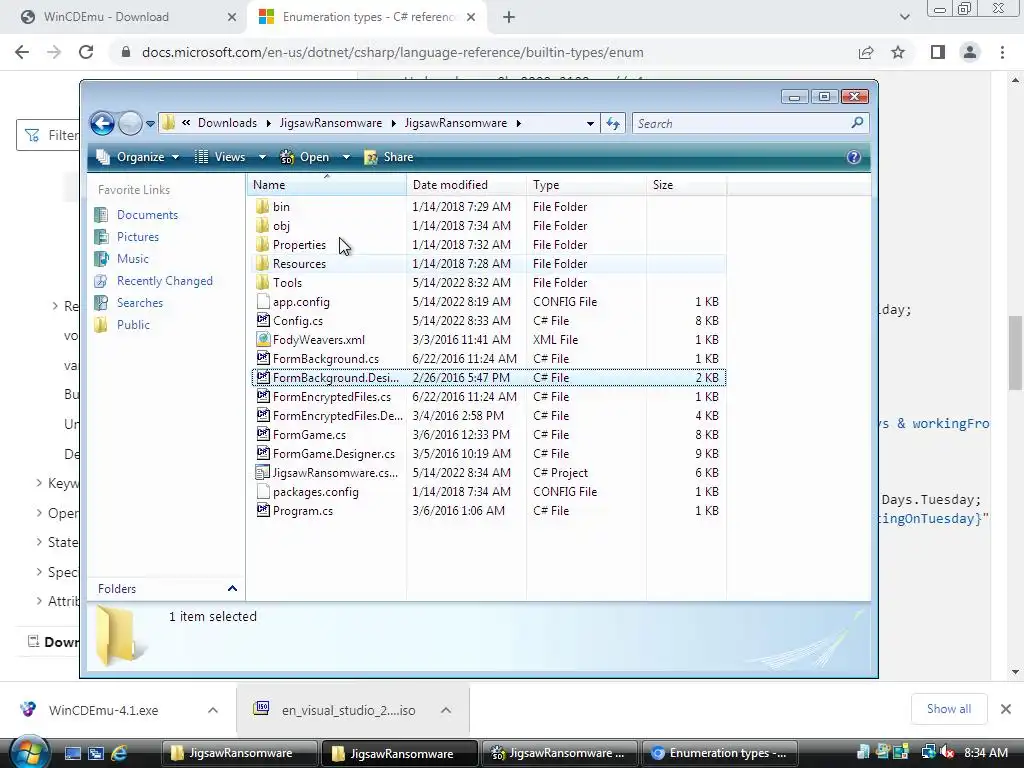1024x768 pixels.
Task: Select the Resources folder icon
Action: (263, 263)
